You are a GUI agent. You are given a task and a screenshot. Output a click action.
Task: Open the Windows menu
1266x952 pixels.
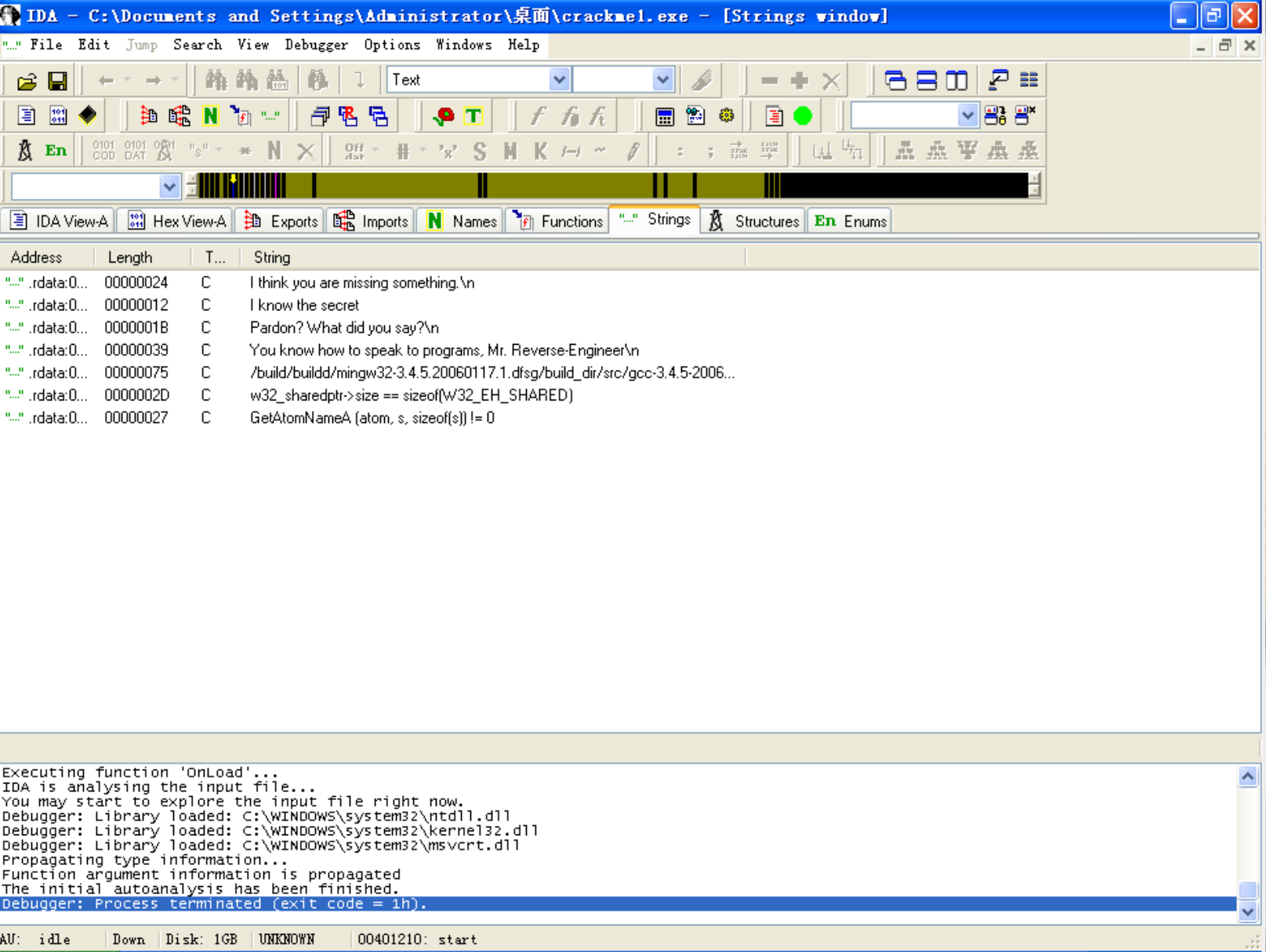pos(464,45)
